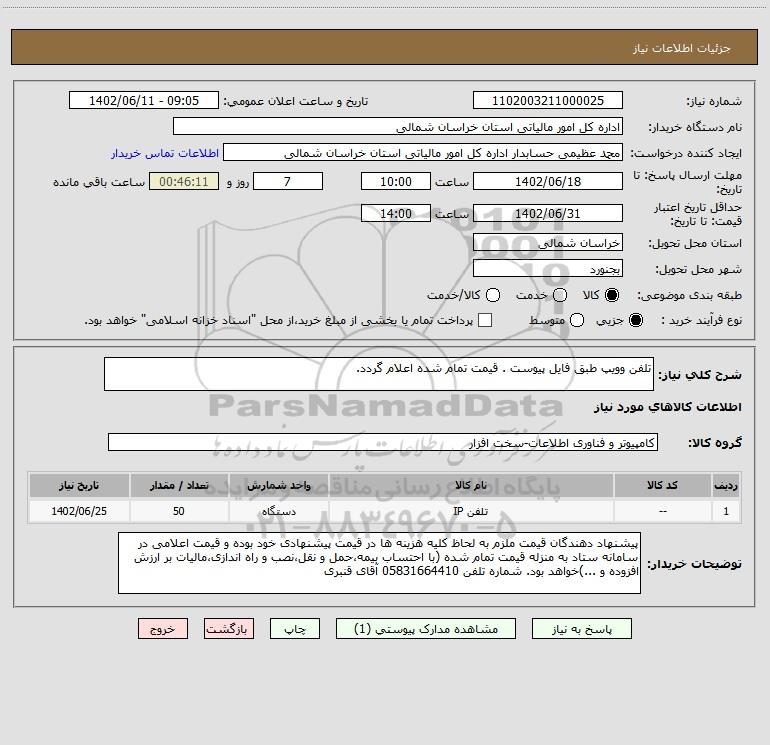Click the delivery city بجنورد field

pos(548,269)
